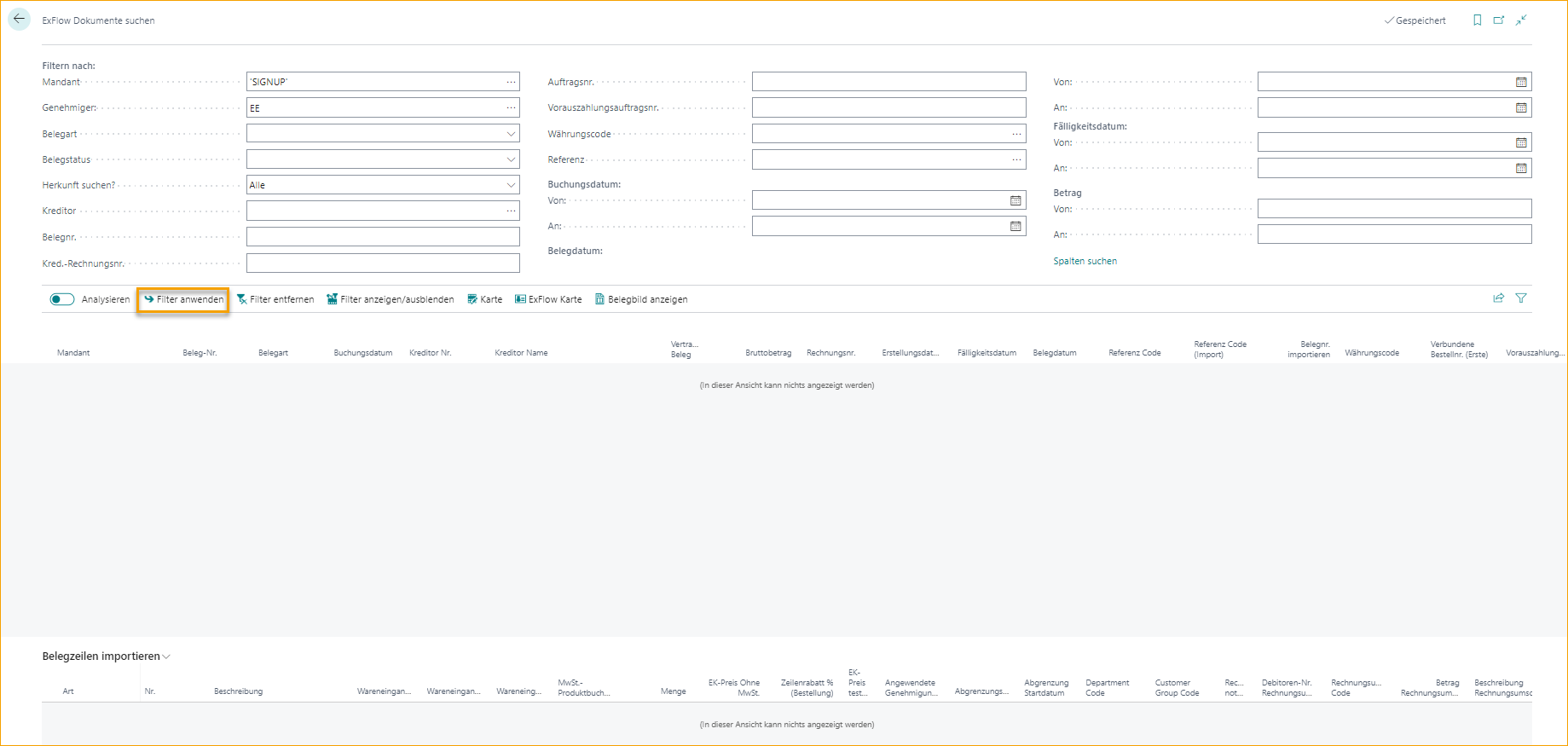Click the bookmark icon in the header
Image resolution: width=1568 pixels, height=746 pixels.
[1478, 20]
